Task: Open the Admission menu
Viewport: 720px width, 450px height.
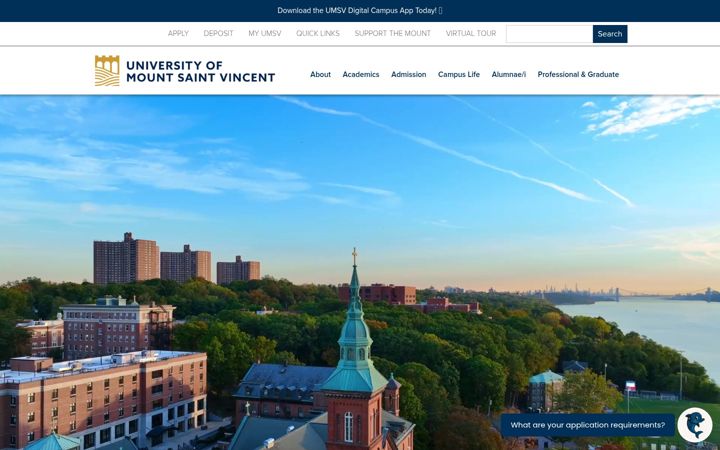Action: pos(409,74)
